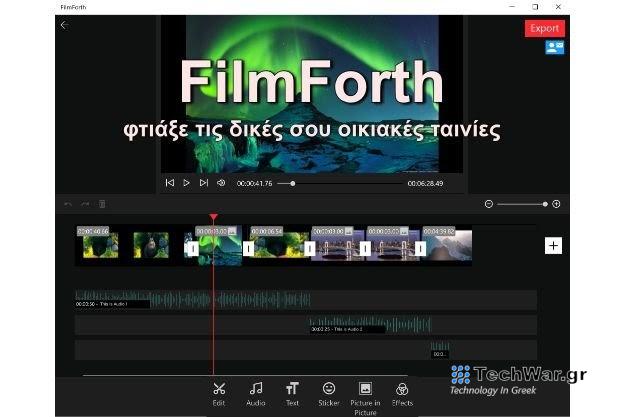This screenshot has height=417, width=625.
Task: Skip to next frame in preview
Action: tap(204, 183)
